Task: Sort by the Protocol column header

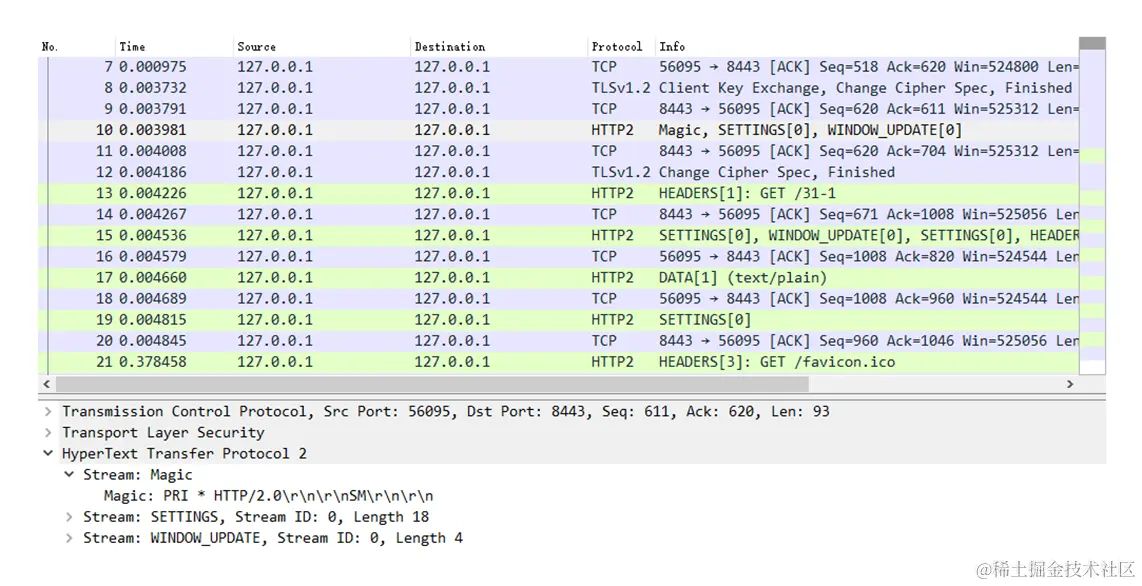Action: point(622,47)
